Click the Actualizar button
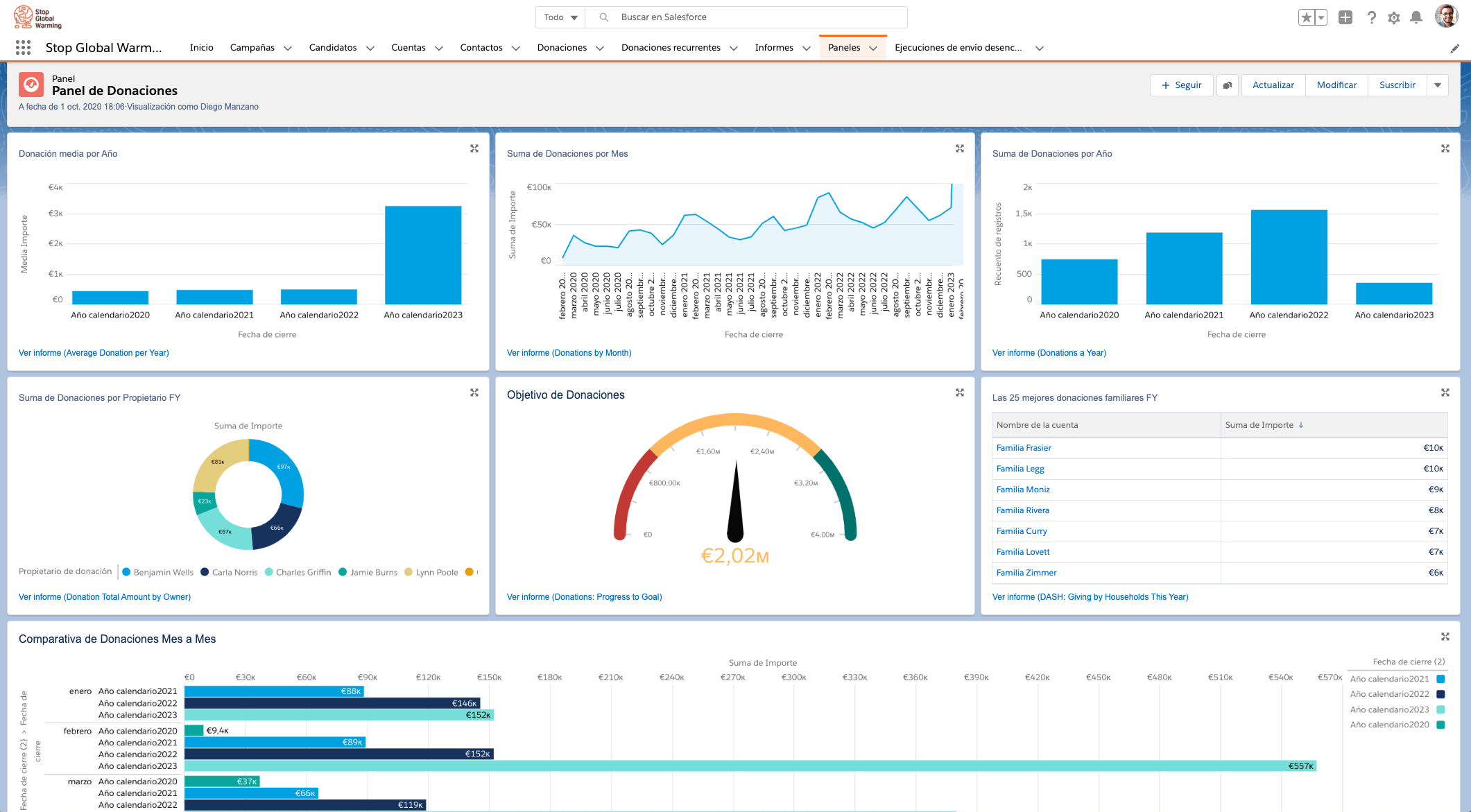This screenshot has width=1471, height=812. point(1273,85)
